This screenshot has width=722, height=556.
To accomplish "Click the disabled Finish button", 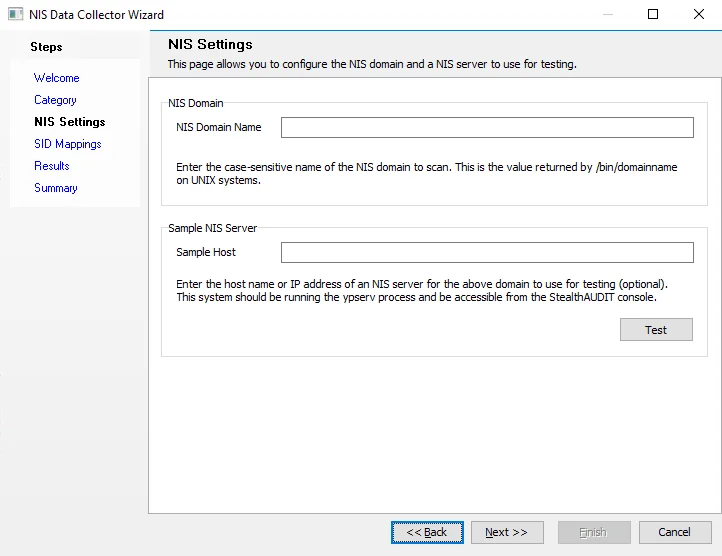I will [594, 533].
